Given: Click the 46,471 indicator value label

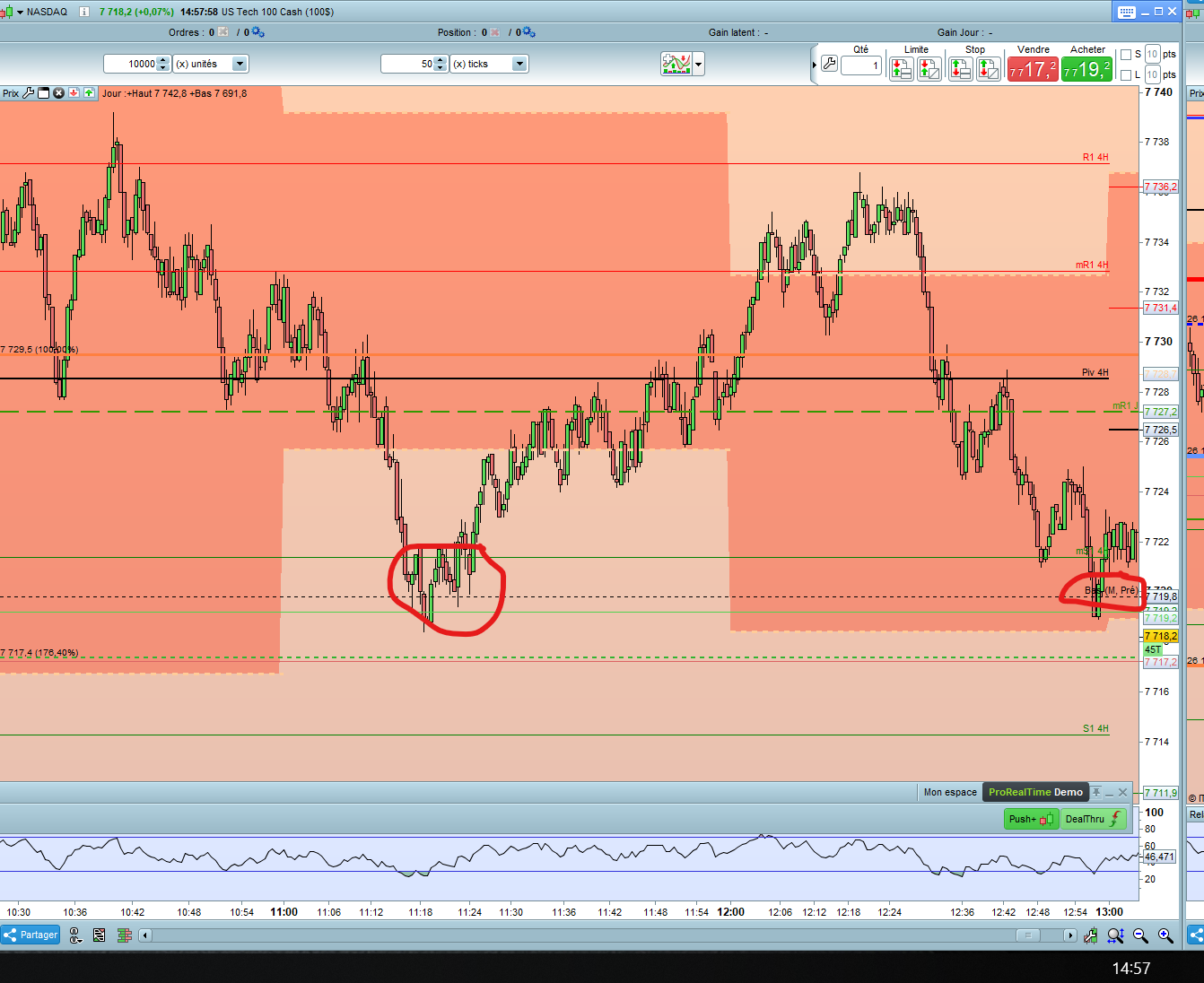Looking at the screenshot, I should point(1158,857).
